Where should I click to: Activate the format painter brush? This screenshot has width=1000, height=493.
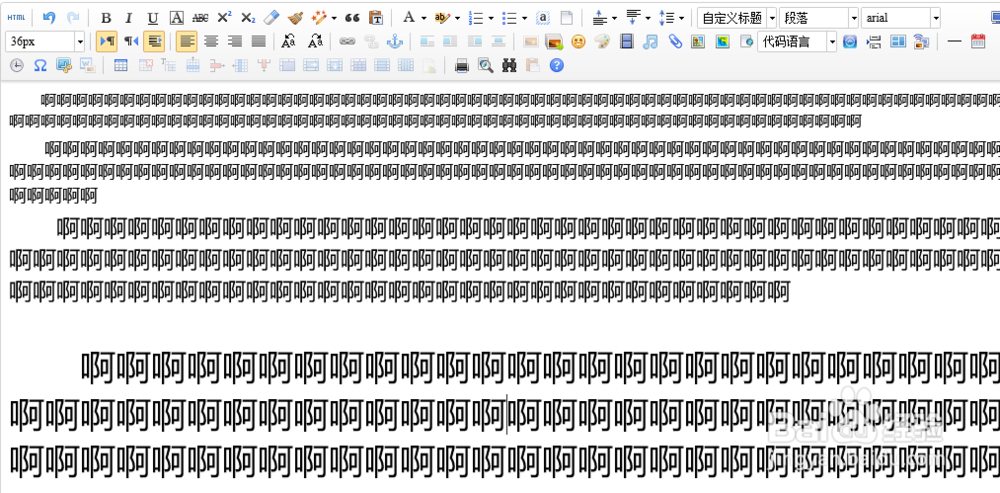tap(295, 18)
